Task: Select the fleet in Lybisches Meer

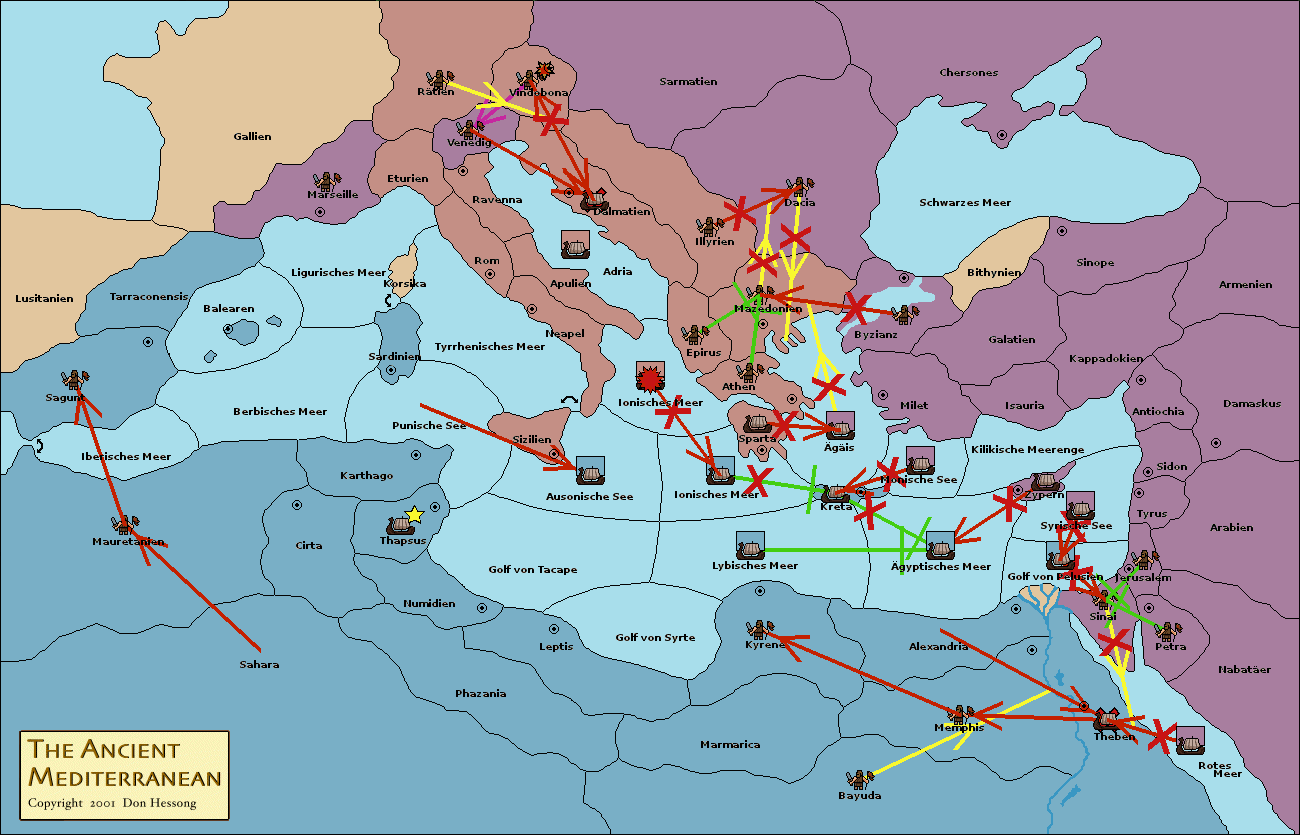Action: point(750,546)
